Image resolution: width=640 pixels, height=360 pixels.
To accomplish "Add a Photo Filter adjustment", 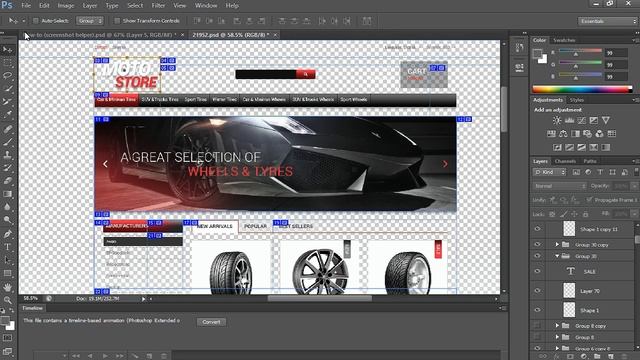I will tap(587, 134).
